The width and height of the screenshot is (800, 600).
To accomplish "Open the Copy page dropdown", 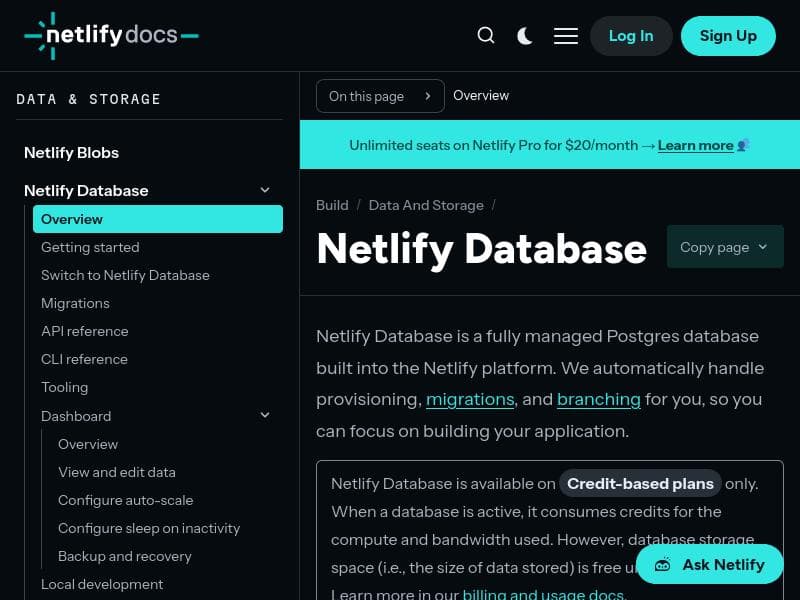I will (x=725, y=246).
